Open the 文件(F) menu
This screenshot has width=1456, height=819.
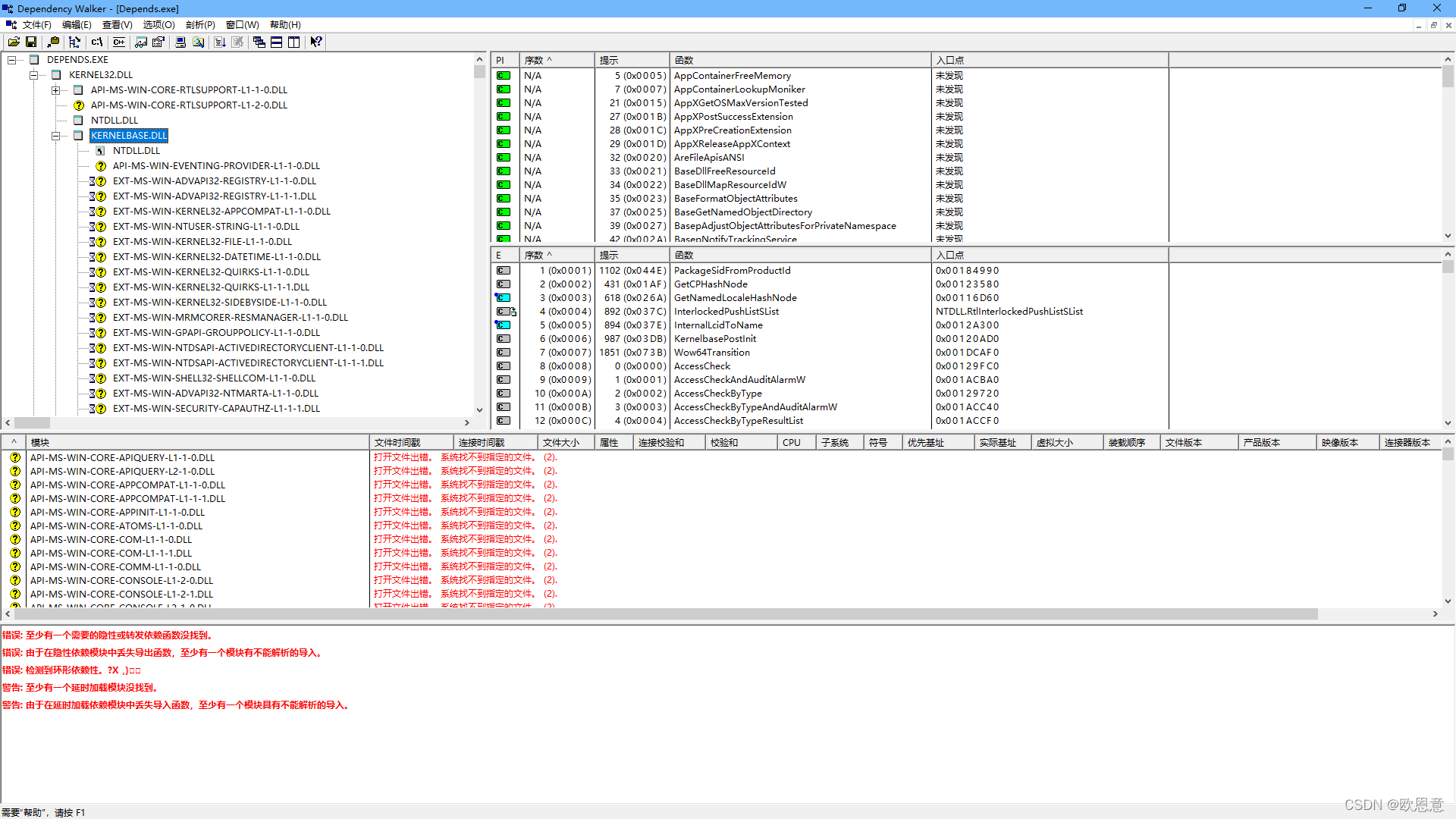(37, 25)
